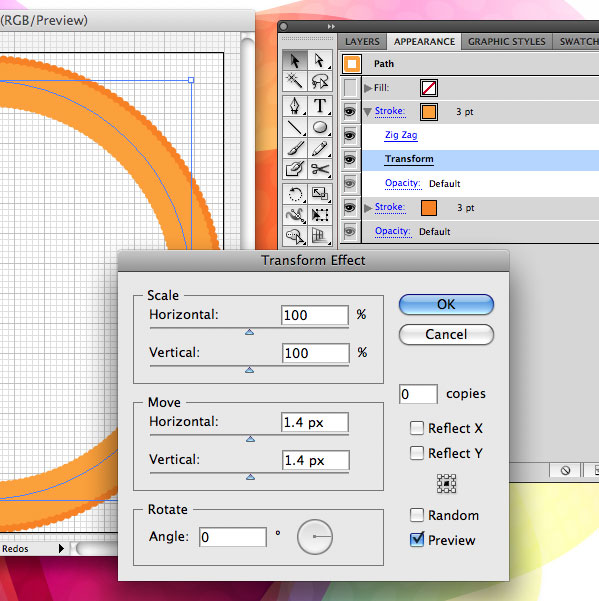Check the Random option
599x601 pixels.
(417, 515)
